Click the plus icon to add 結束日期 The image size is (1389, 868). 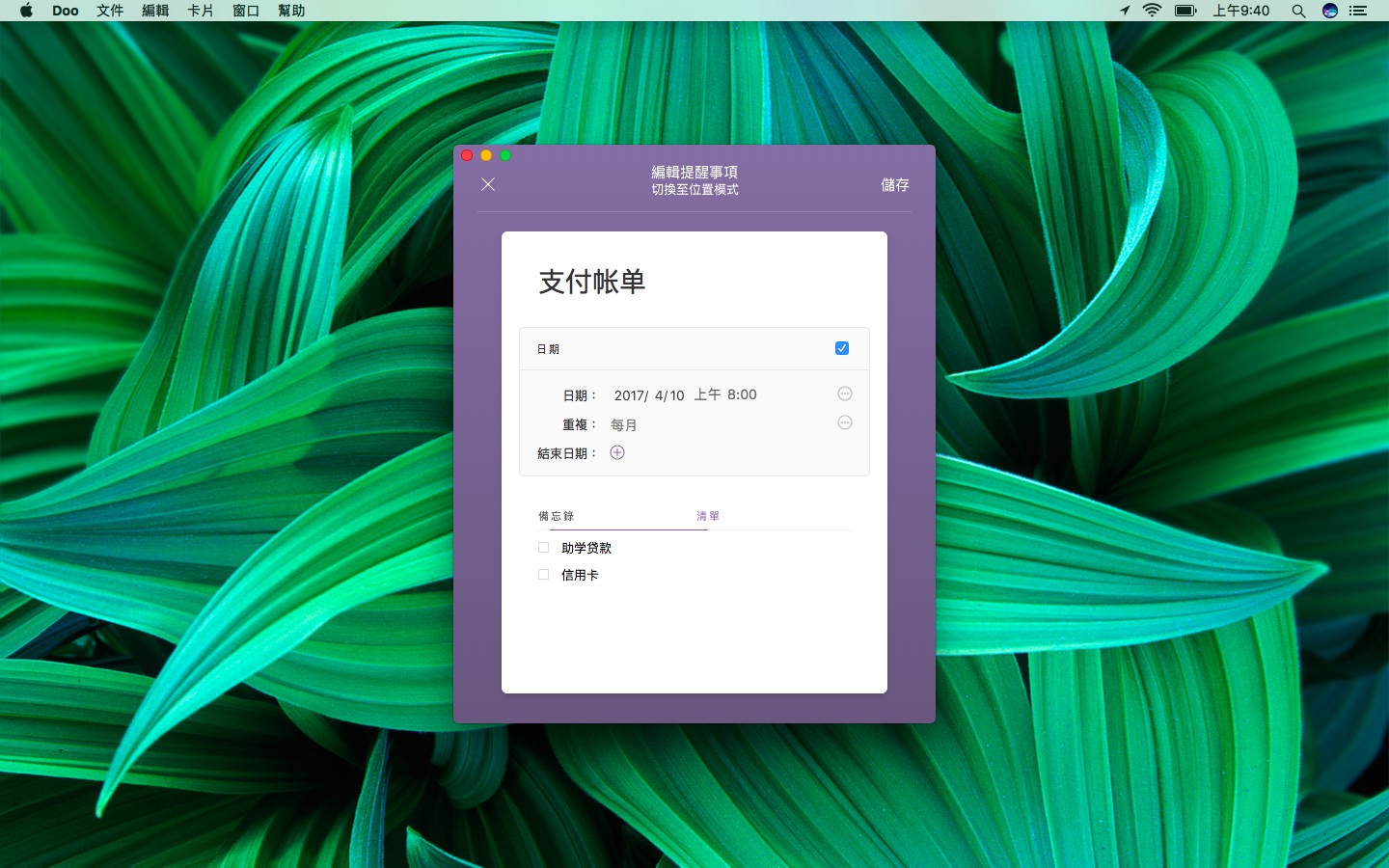[617, 452]
